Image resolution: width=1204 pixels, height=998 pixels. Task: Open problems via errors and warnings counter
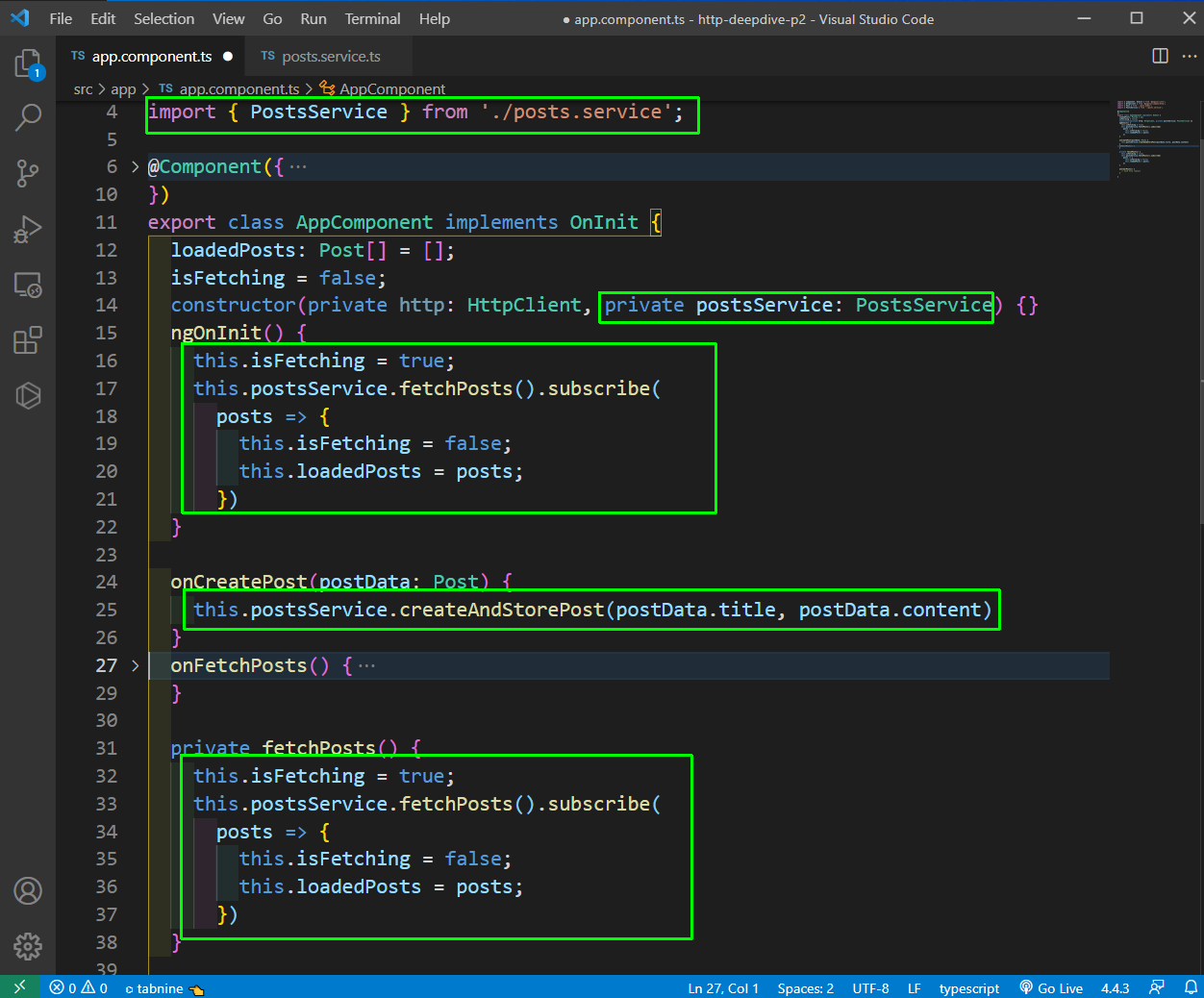point(79,987)
